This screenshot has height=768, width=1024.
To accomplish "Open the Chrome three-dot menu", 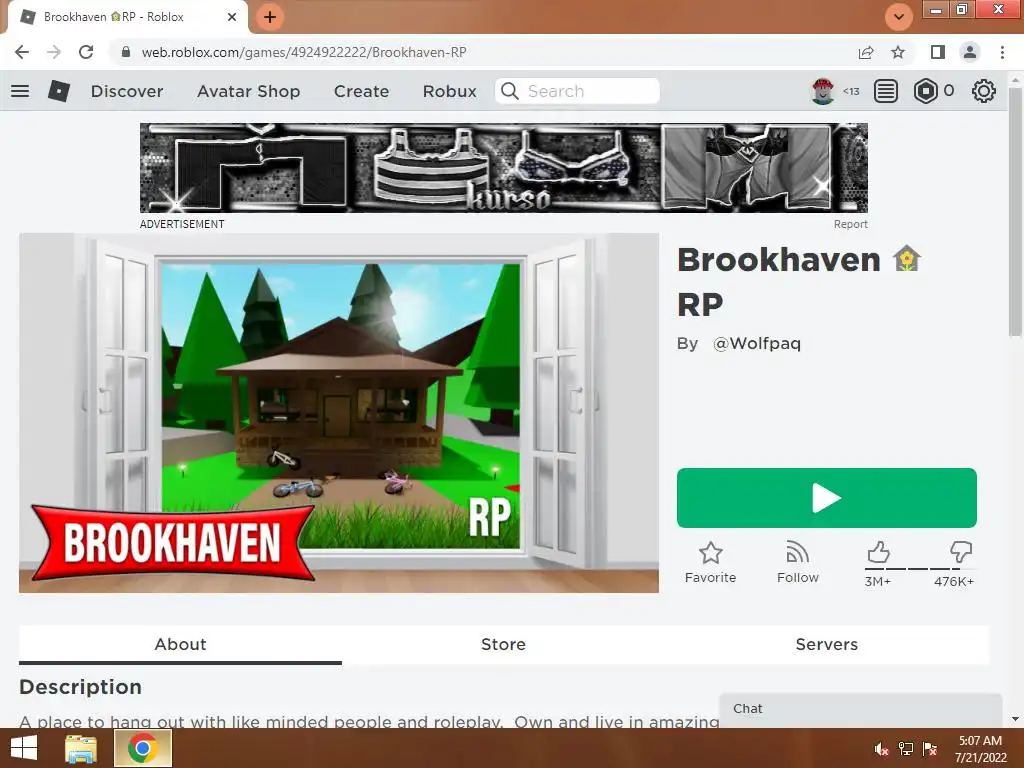I will point(1002,52).
